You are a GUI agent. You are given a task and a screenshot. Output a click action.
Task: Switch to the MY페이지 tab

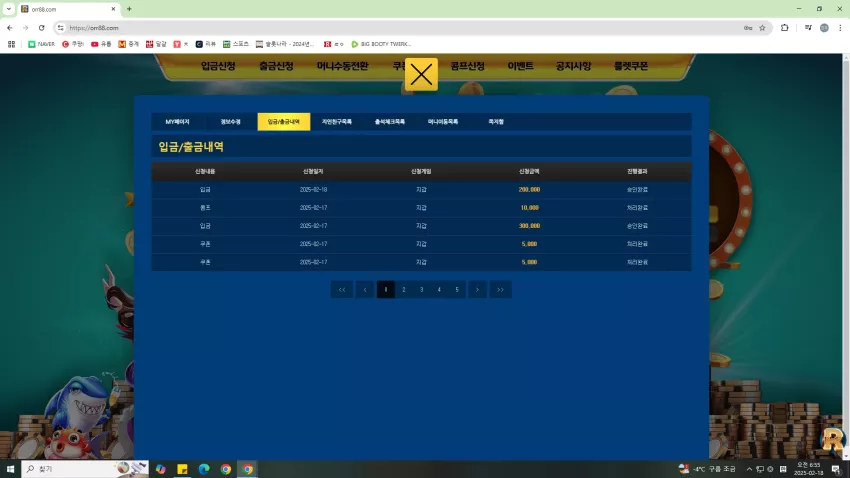pos(177,122)
